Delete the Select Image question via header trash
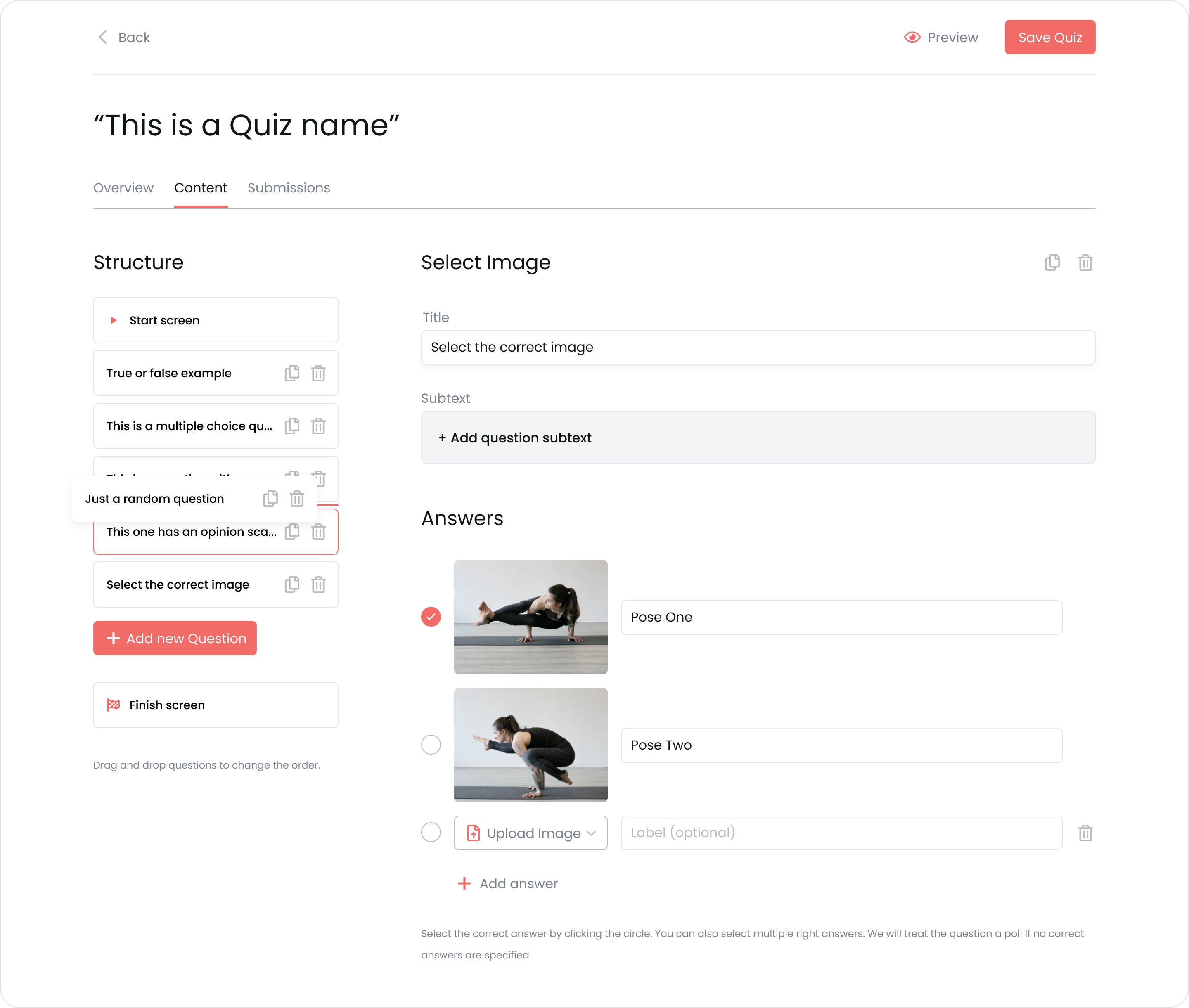This screenshot has height=1008, width=1189. pos(1085,262)
